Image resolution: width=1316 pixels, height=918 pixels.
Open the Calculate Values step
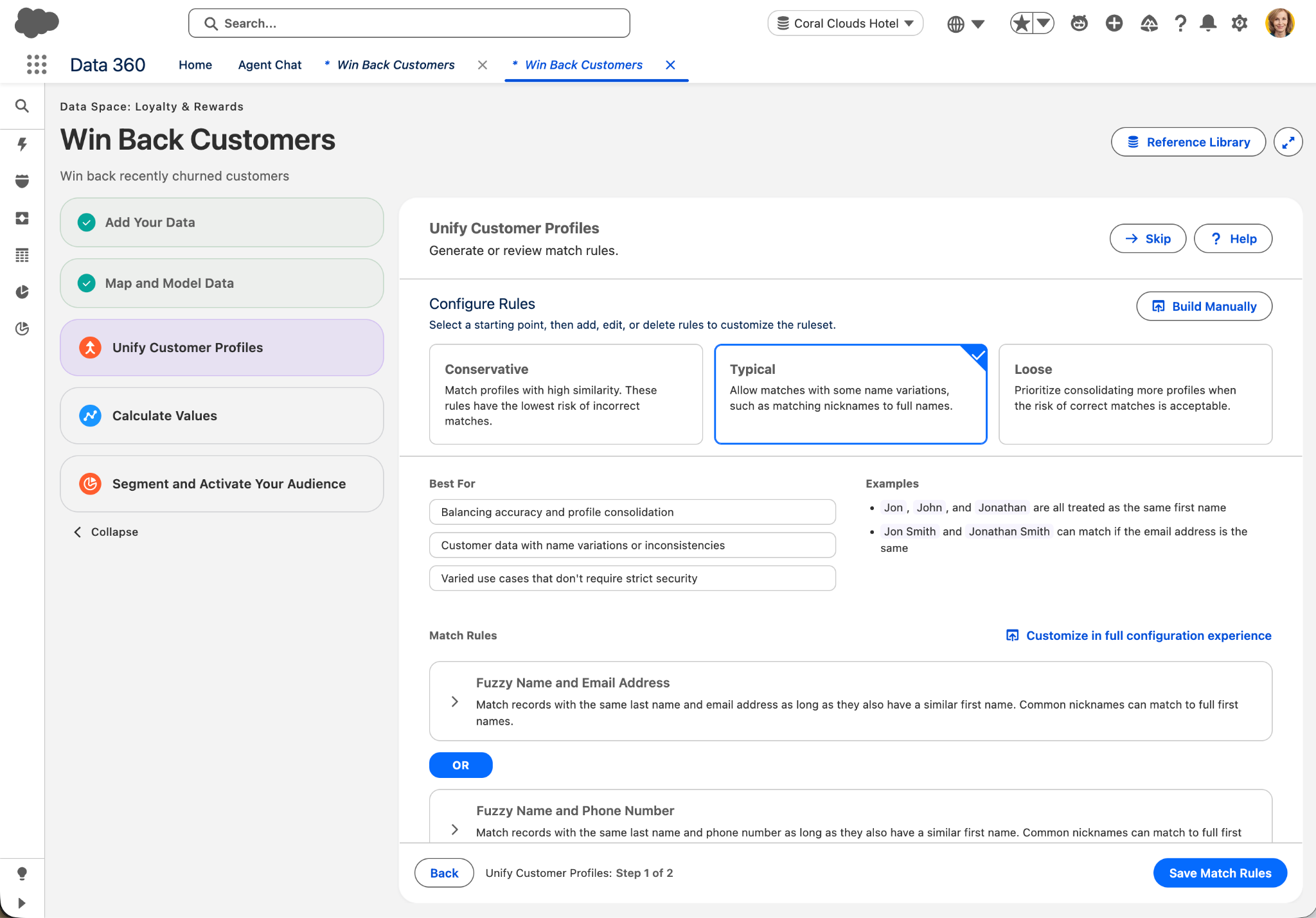pos(222,416)
